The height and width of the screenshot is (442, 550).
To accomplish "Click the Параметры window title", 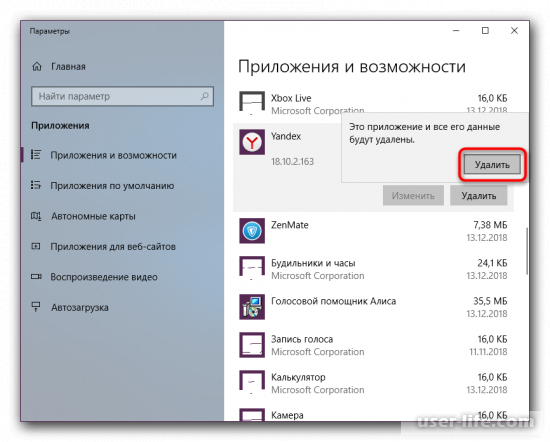I will click(49, 31).
